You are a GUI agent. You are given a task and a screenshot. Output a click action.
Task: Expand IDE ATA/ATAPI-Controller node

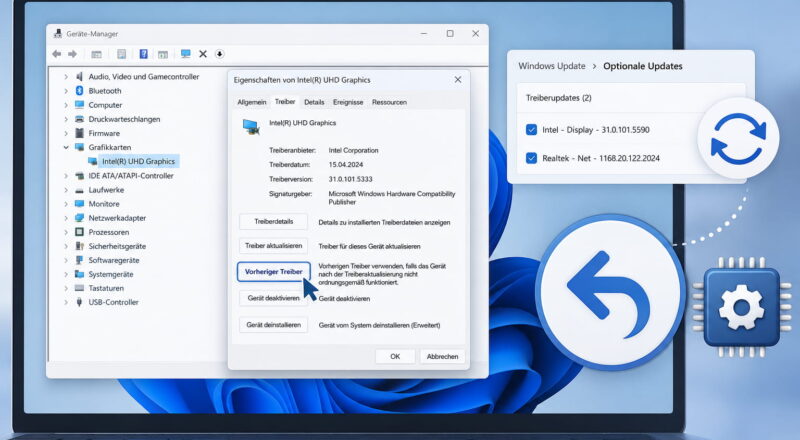(66, 176)
